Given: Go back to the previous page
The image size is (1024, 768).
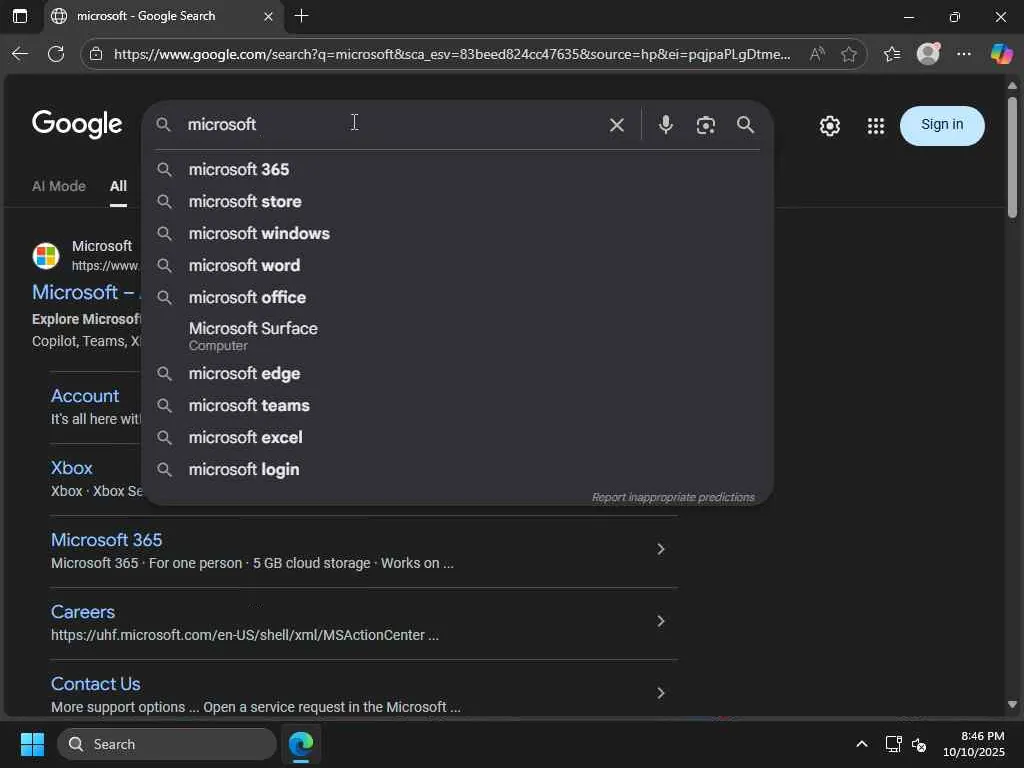Looking at the screenshot, I should coord(20,54).
